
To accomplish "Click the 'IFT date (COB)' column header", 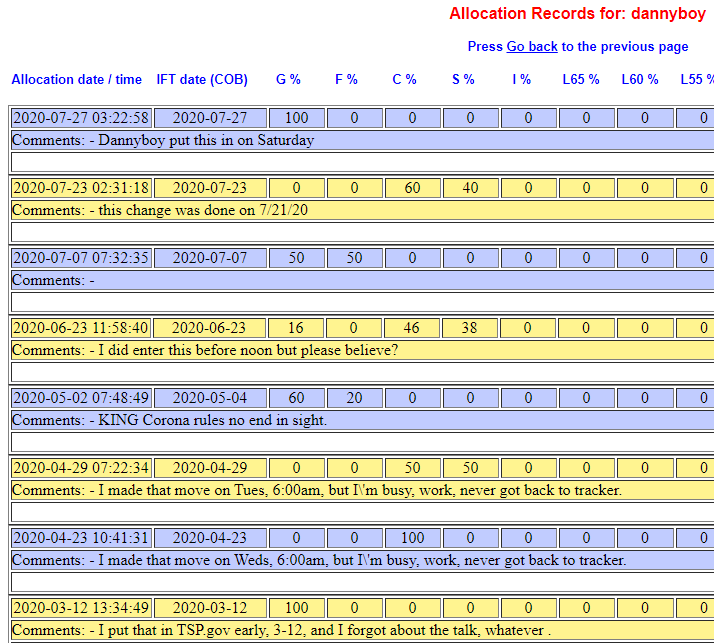I will (x=203, y=79).
